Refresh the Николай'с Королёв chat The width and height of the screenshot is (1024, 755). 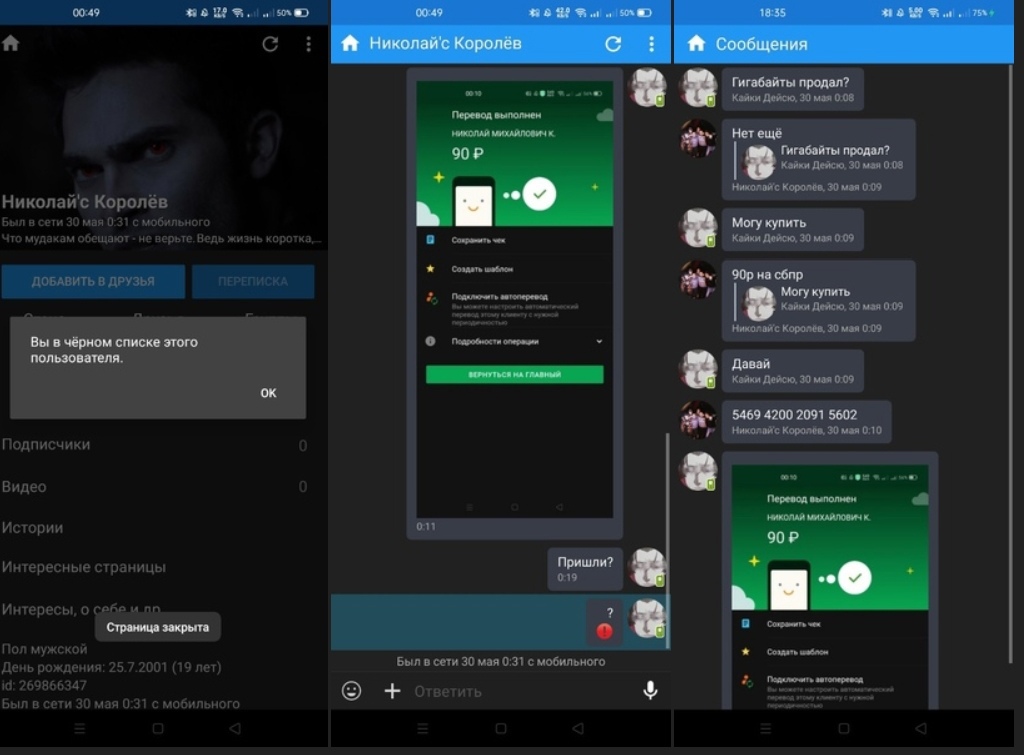point(613,44)
